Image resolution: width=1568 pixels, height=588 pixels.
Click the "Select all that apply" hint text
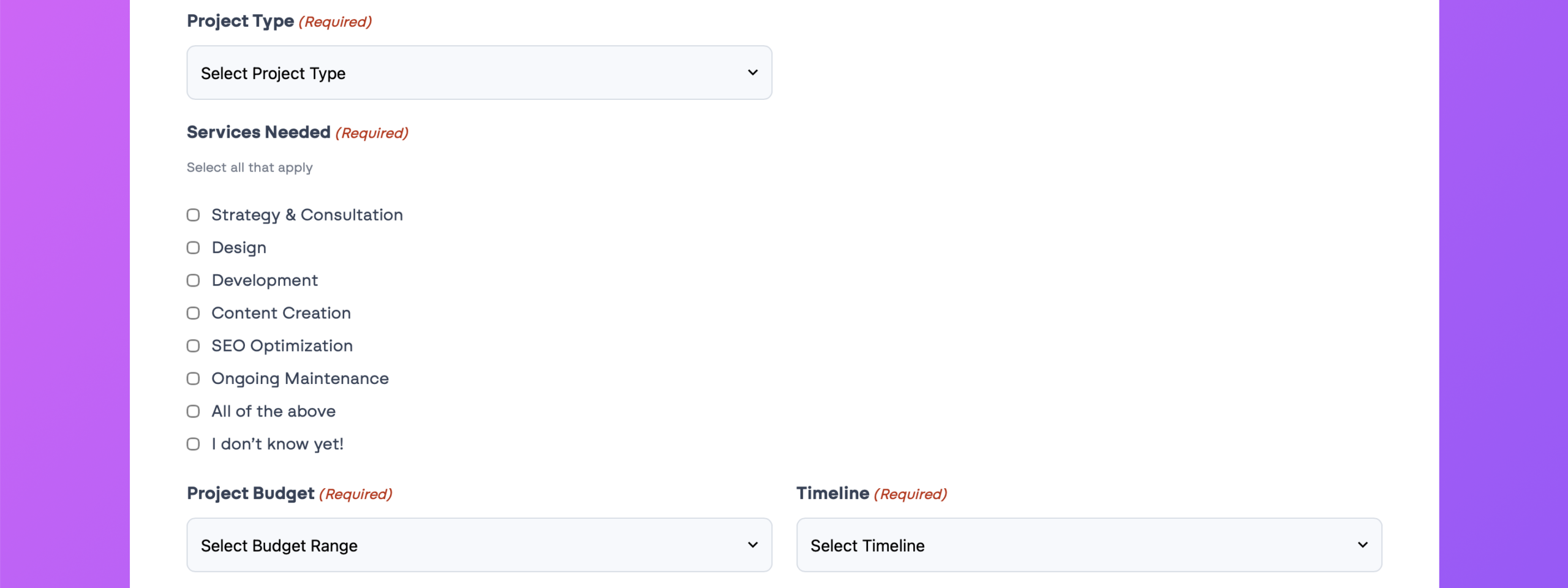(249, 167)
